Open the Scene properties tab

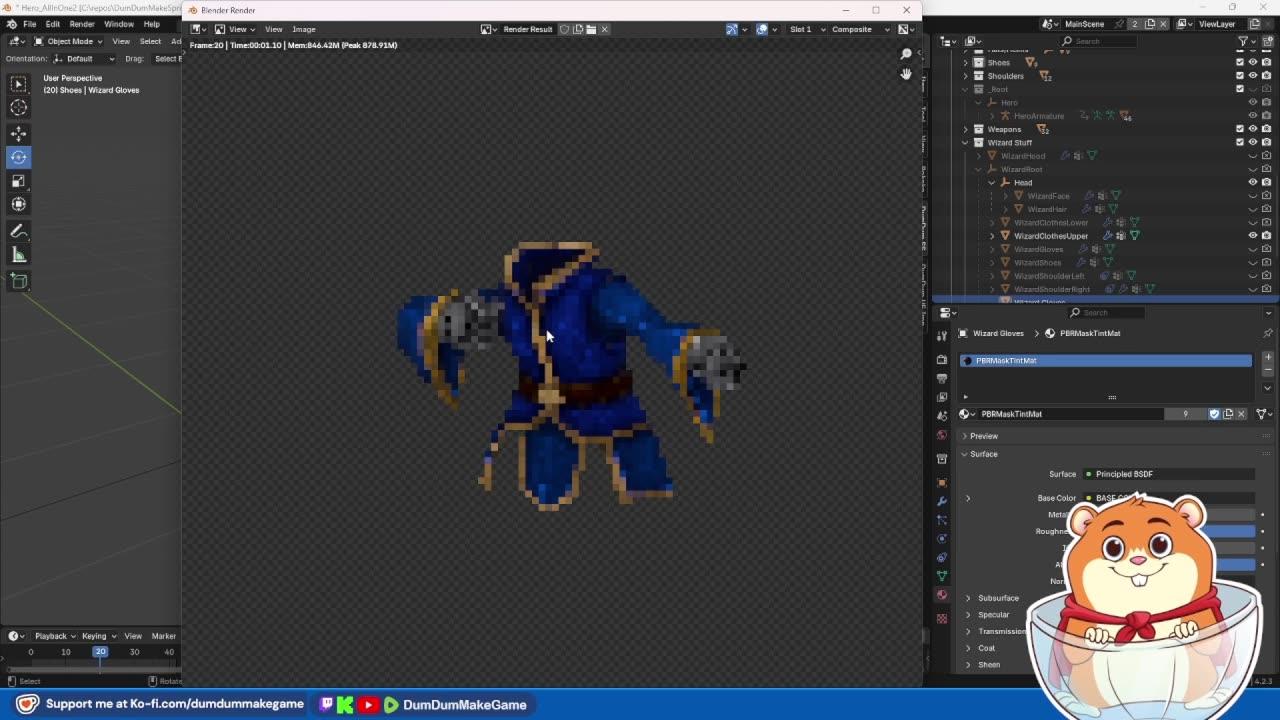tap(942, 416)
